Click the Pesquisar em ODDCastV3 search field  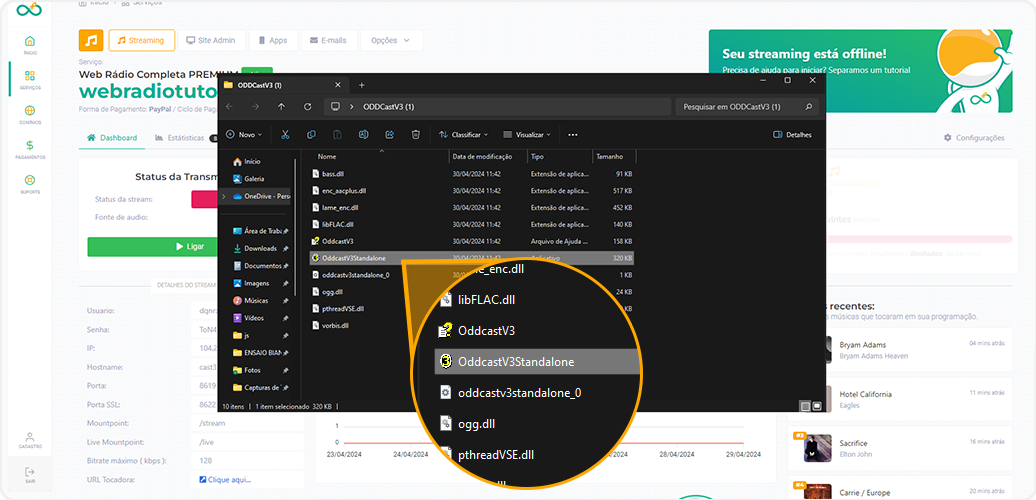tap(747, 106)
